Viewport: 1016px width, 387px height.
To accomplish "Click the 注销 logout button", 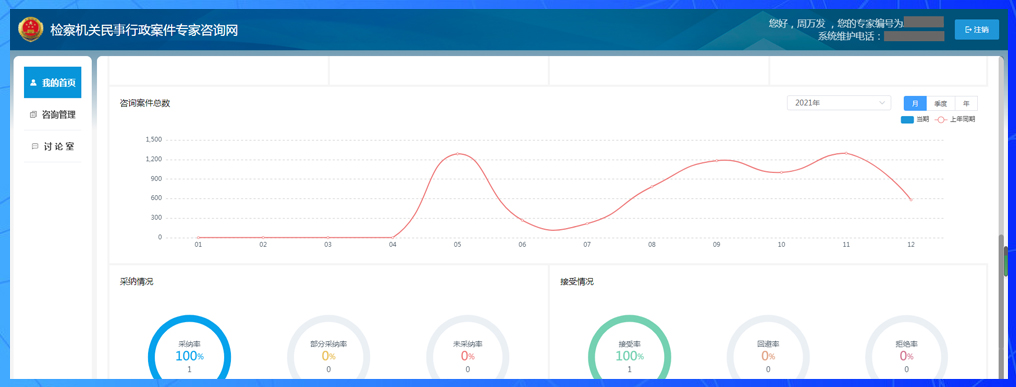I will coord(976,30).
